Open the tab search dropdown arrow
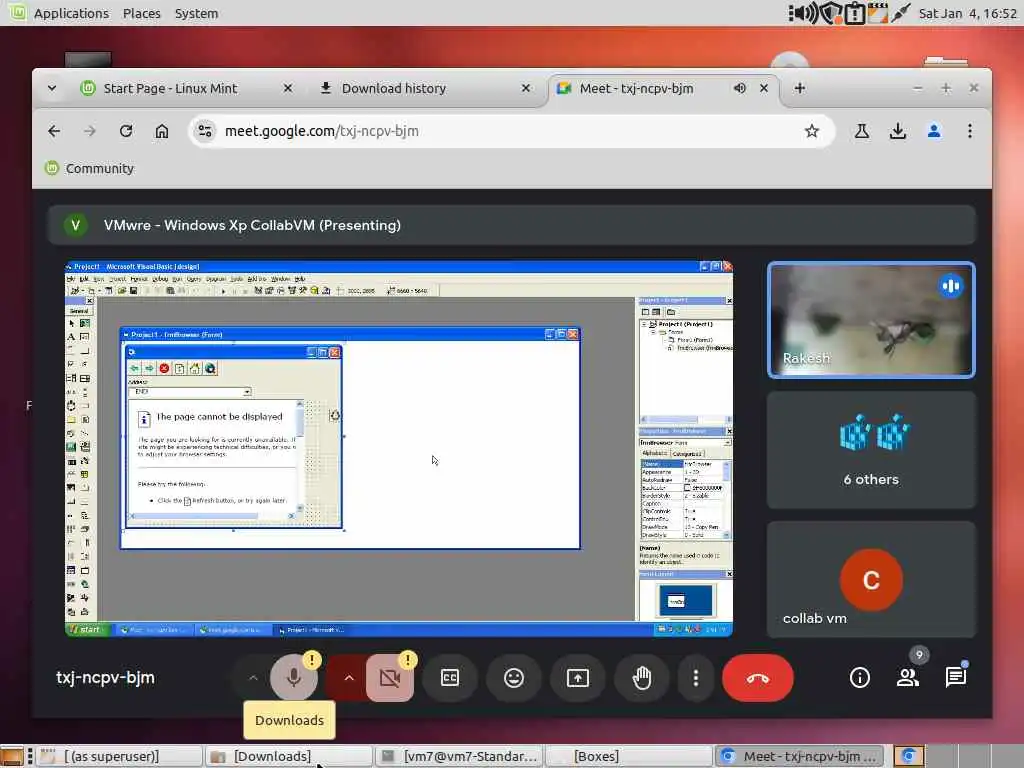 pos(52,88)
